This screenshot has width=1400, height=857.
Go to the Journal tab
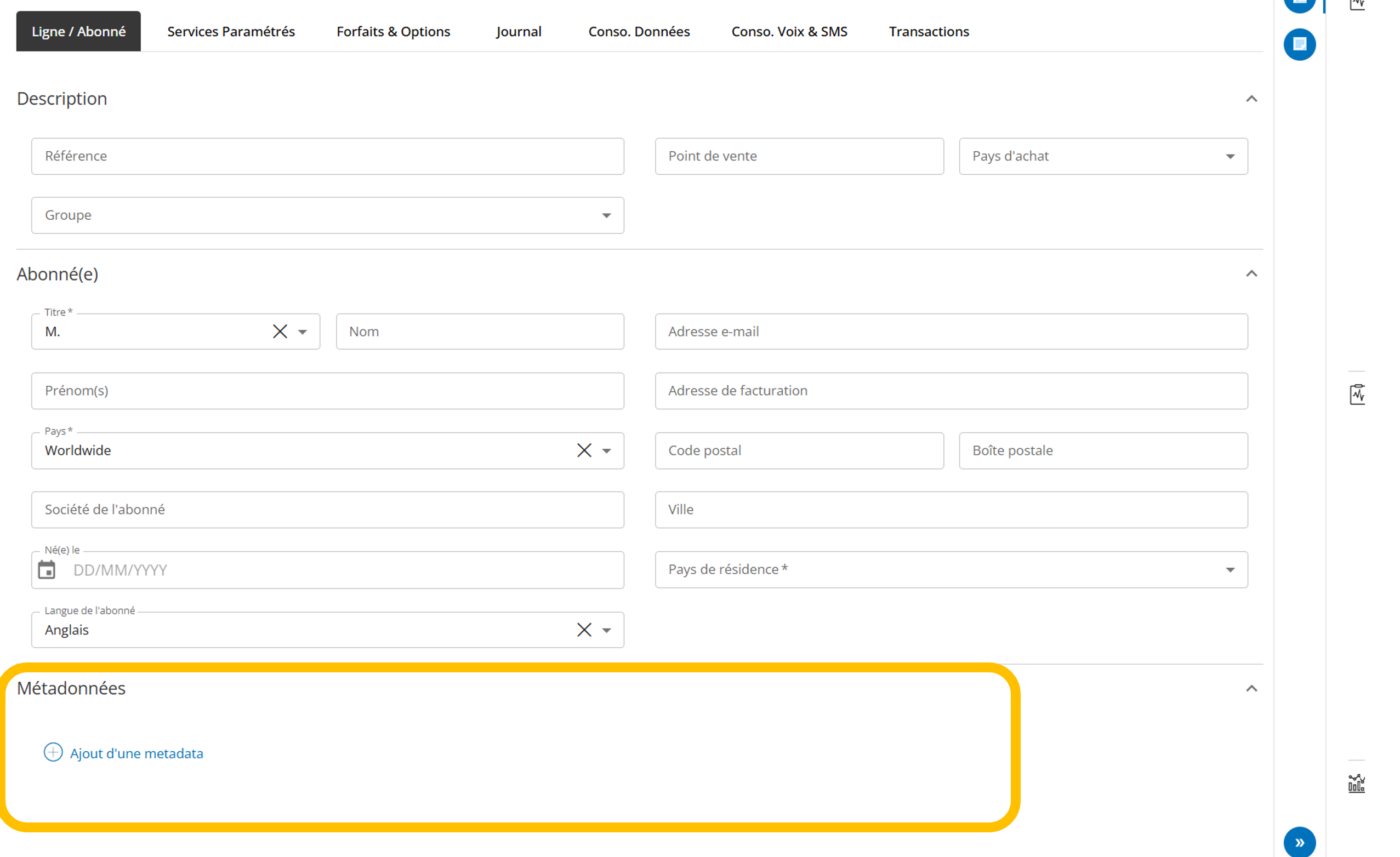tap(518, 31)
